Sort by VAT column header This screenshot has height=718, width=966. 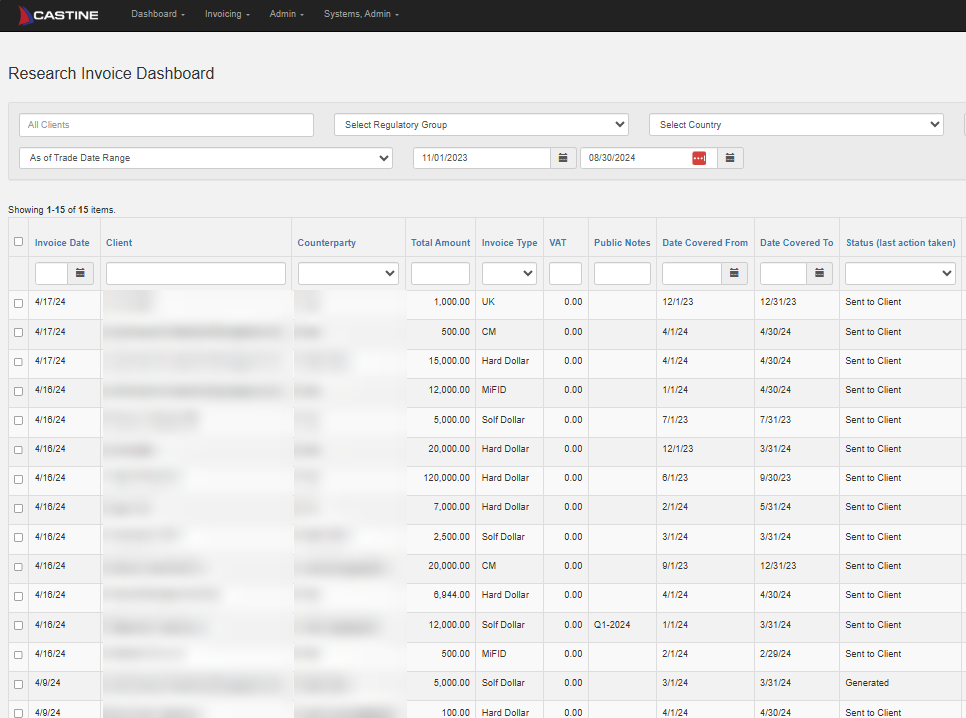[558, 243]
